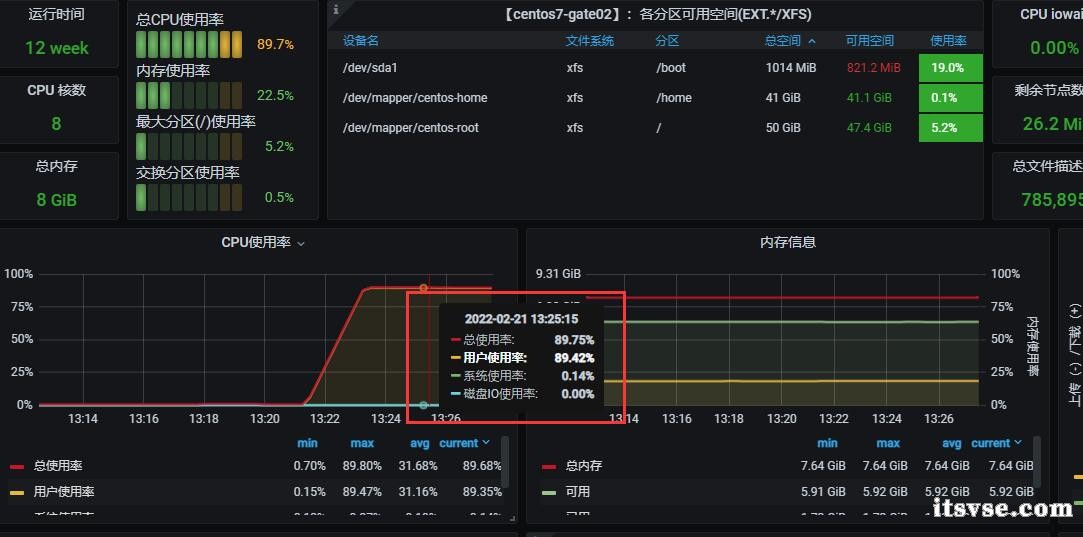Click the 89.35% current value of 用户使用率
1083x537 pixels.
coord(482,491)
